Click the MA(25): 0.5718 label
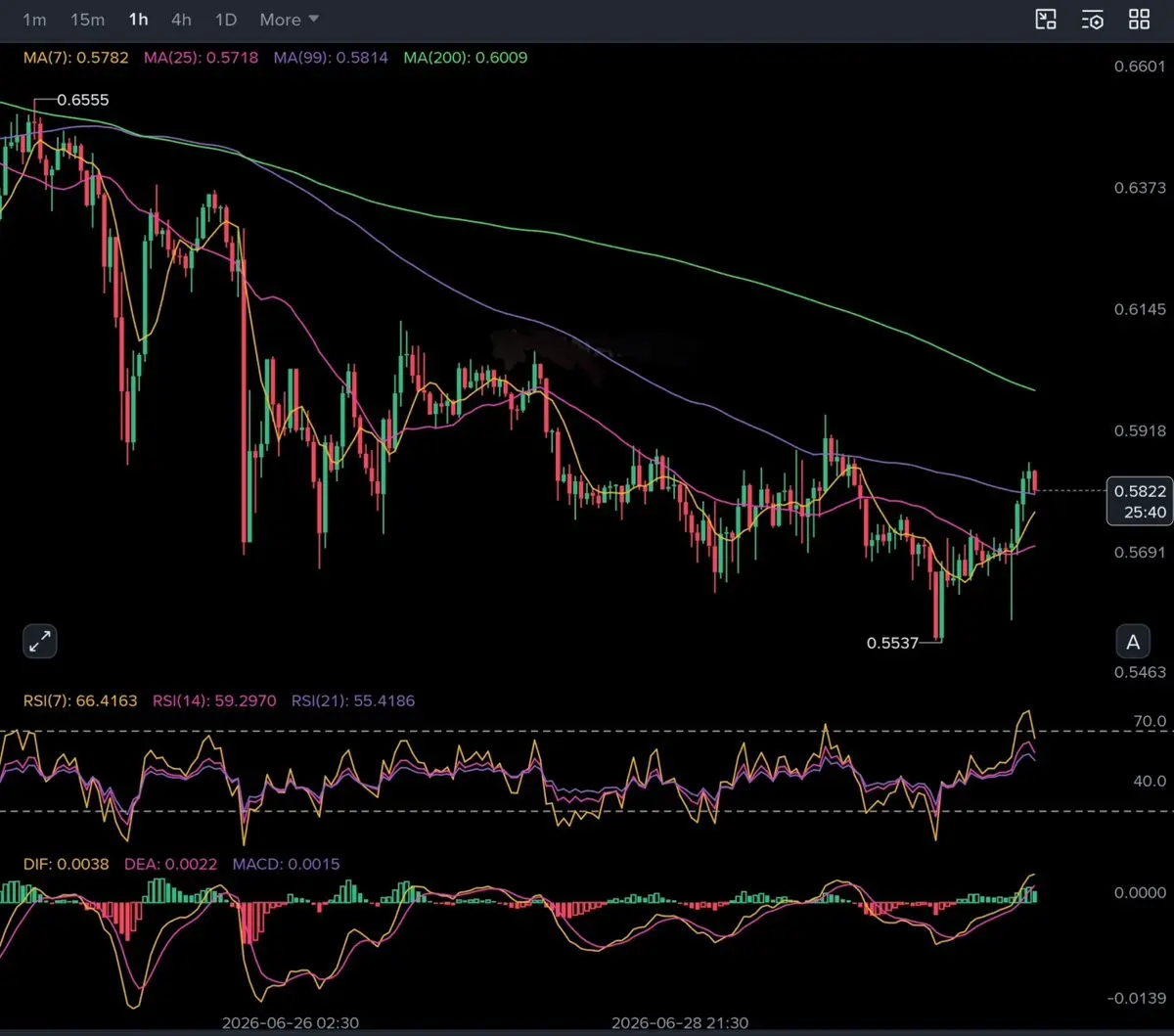1174x1036 pixels. click(201, 58)
